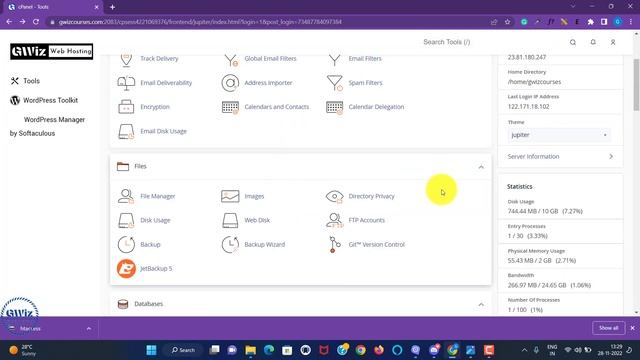The height and width of the screenshot is (360, 640).
Task: Open Firefox from the taskbar
Action: pos(379,350)
